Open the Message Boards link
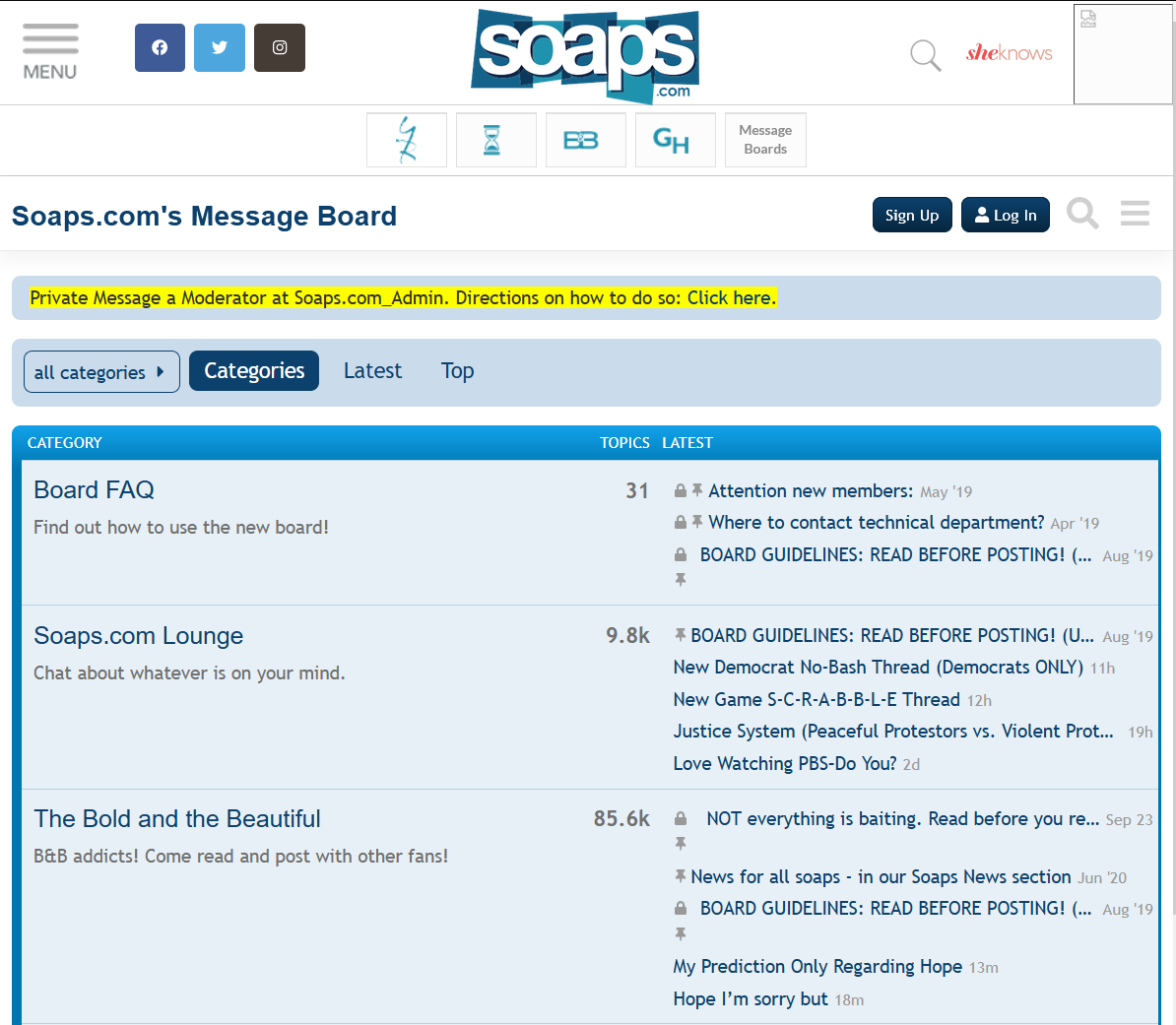Image resolution: width=1176 pixels, height=1025 pixels. pos(765,139)
